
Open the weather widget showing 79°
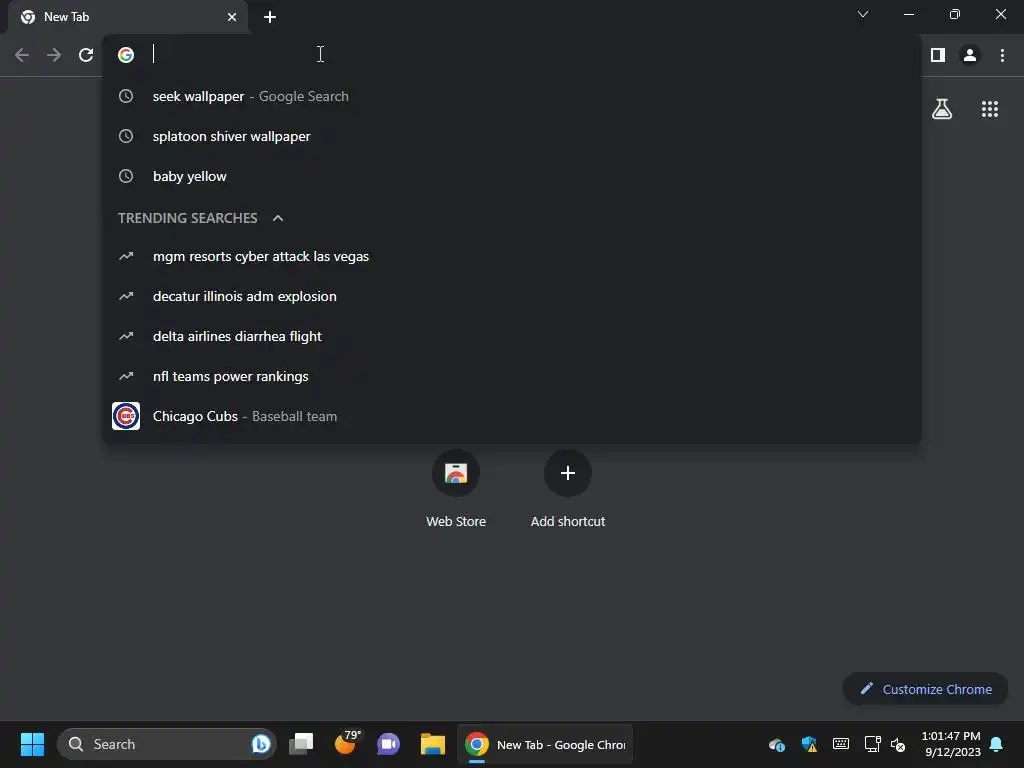[347, 743]
